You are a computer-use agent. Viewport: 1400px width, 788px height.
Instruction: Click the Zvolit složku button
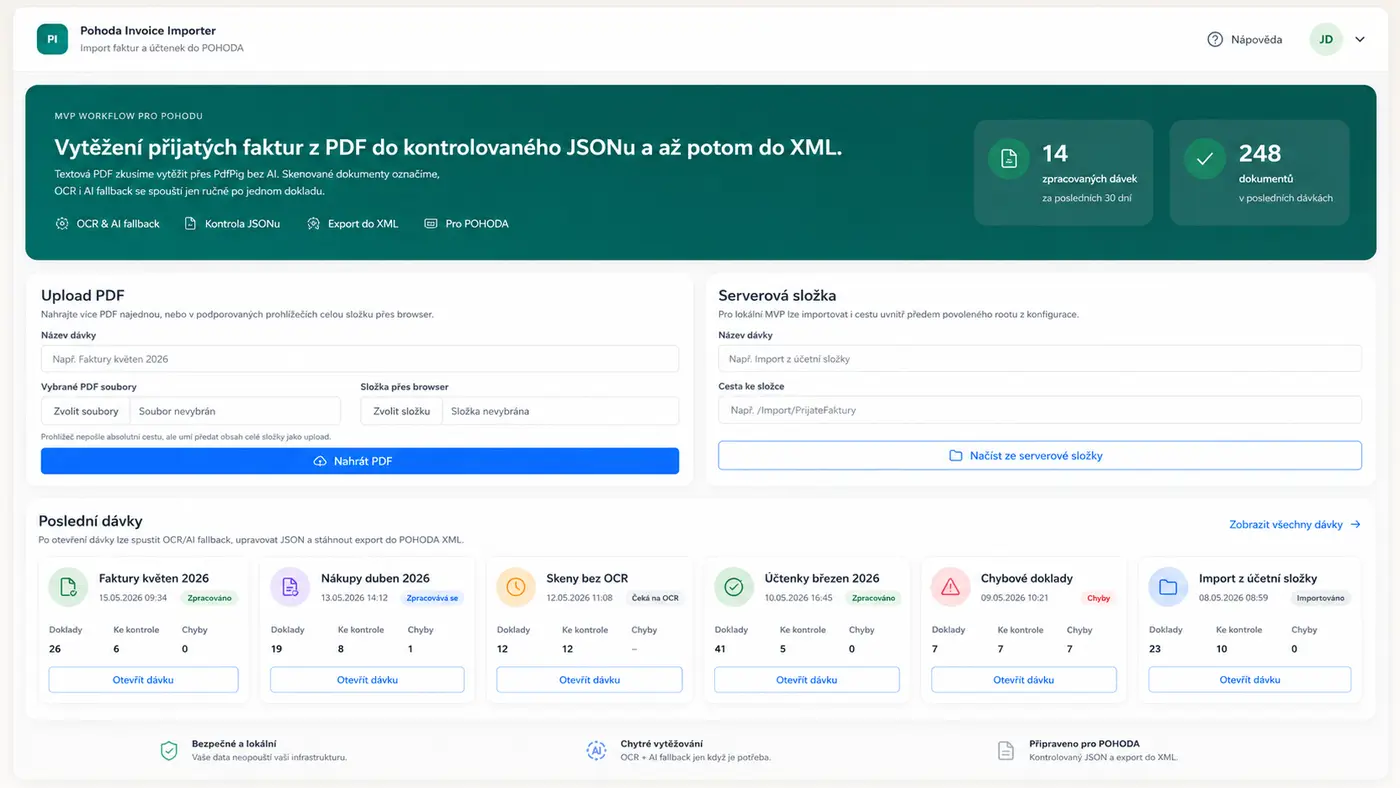(401, 411)
